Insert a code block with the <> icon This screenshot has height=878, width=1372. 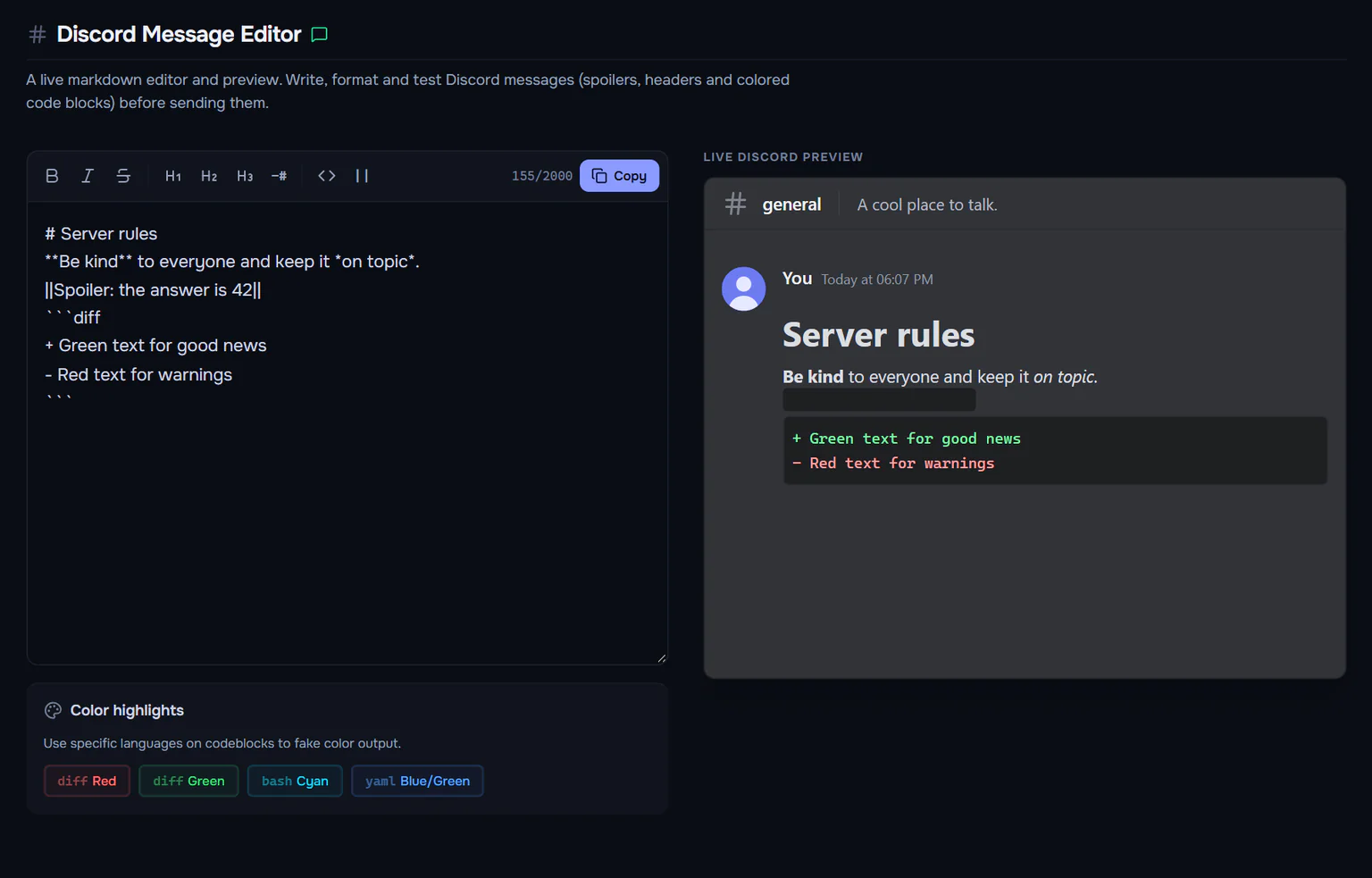coord(327,176)
